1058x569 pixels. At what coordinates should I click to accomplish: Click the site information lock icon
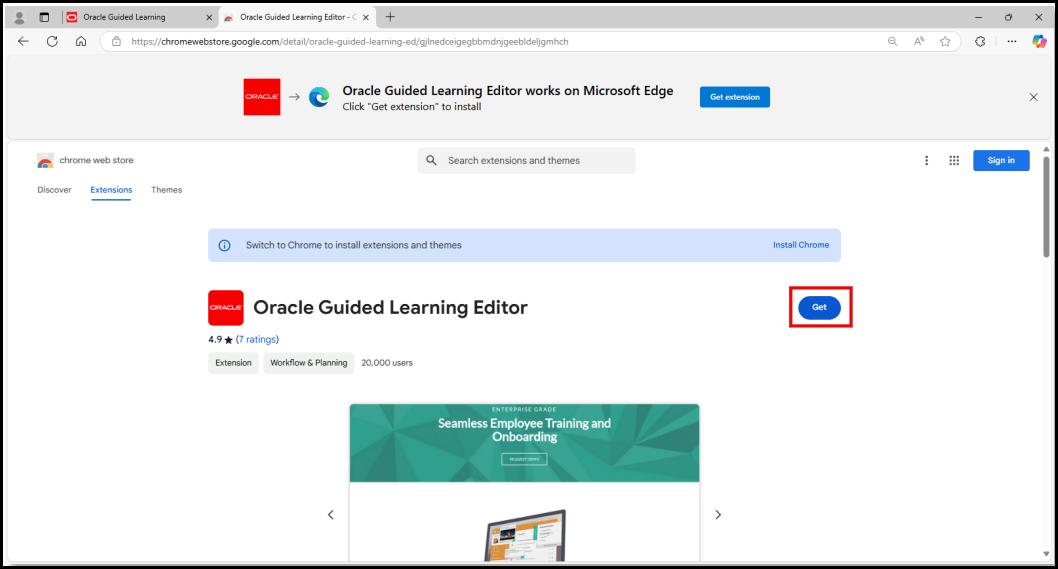(116, 41)
